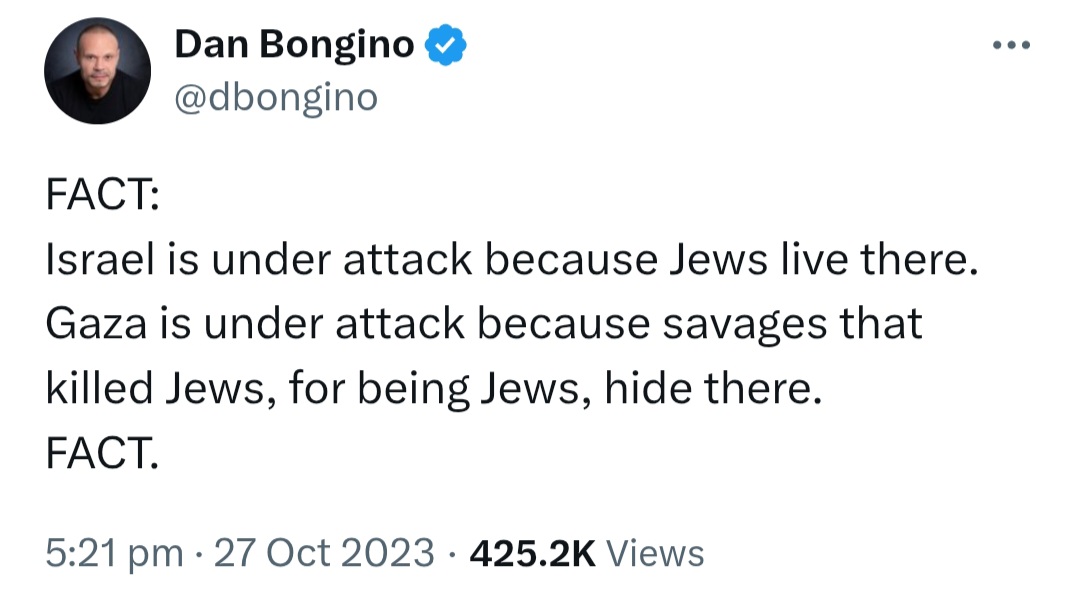Open the Dan Bongino display name link
The height and width of the screenshot is (616, 1080).
pos(294,44)
